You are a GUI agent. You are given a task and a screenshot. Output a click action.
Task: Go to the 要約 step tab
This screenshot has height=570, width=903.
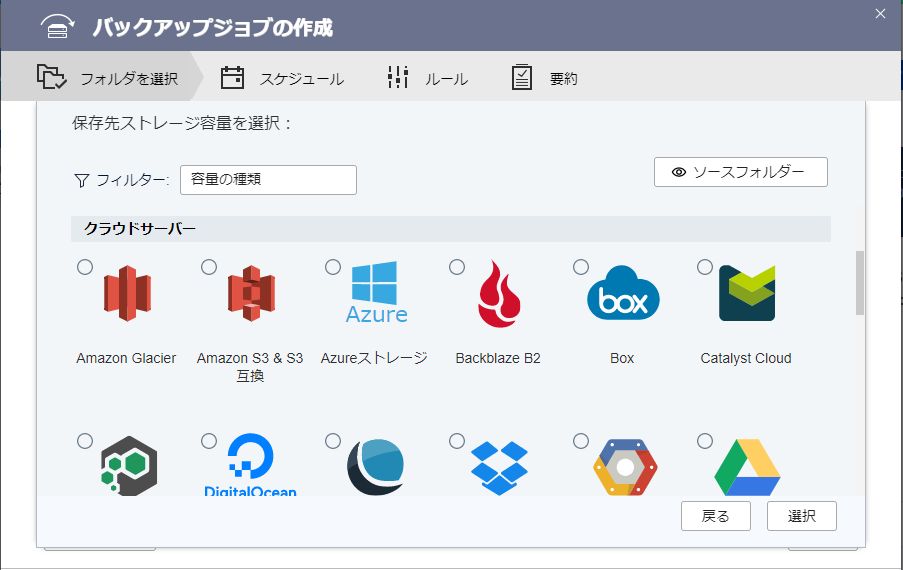[545, 78]
